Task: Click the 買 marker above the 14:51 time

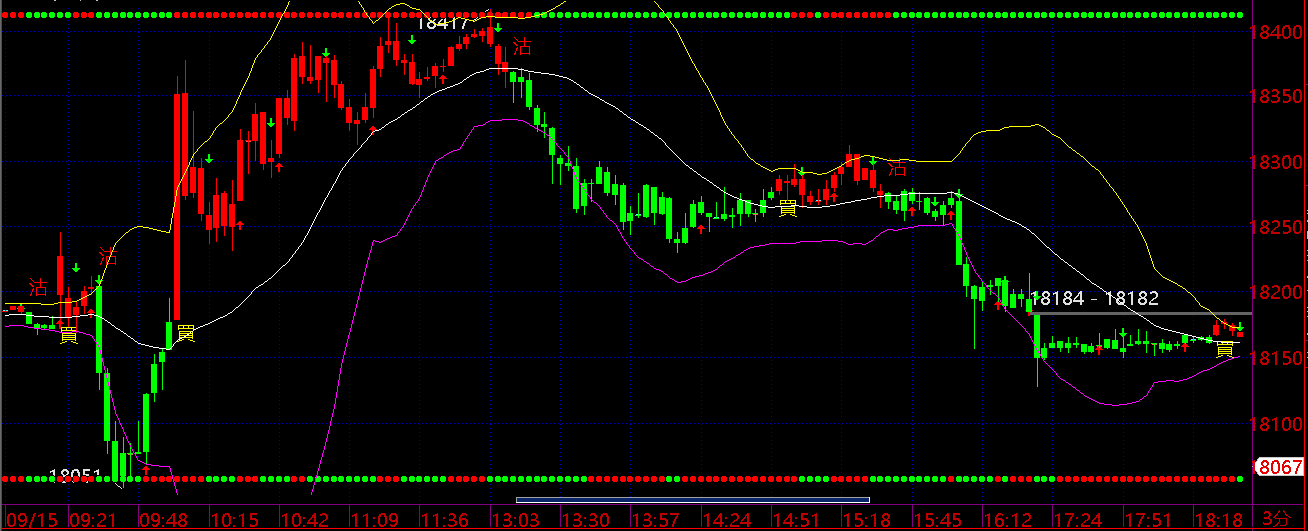Action: [x=788, y=208]
